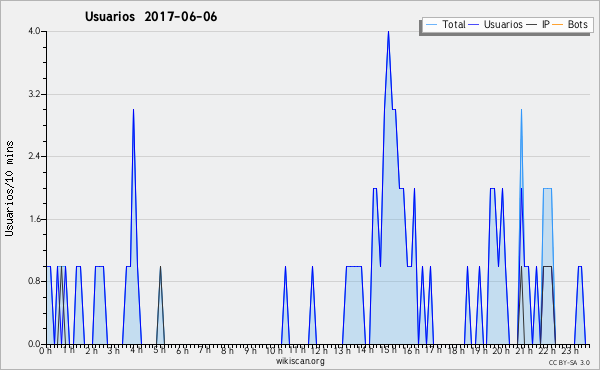
Task: Click the '14 h' x-axis label
Action: coord(365,350)
